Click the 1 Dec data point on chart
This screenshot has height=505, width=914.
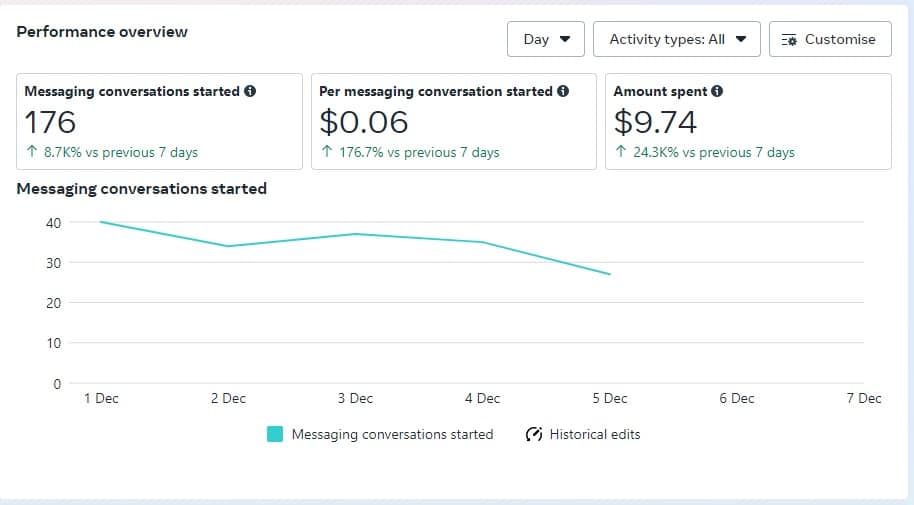101,222
